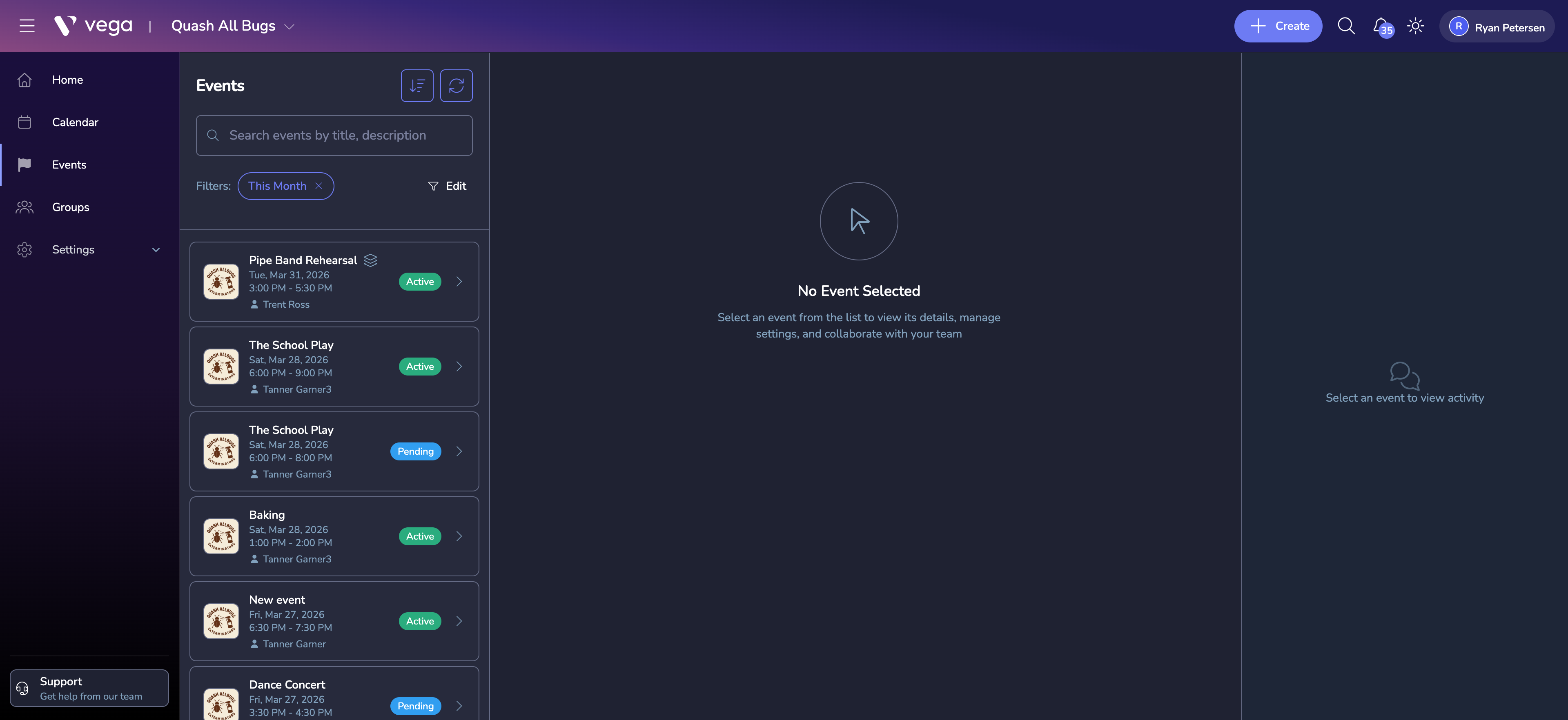Viewport: 1568px width, 720px height.
Task: Open the global search magnifier
Action: click(x=1346, y=26)
